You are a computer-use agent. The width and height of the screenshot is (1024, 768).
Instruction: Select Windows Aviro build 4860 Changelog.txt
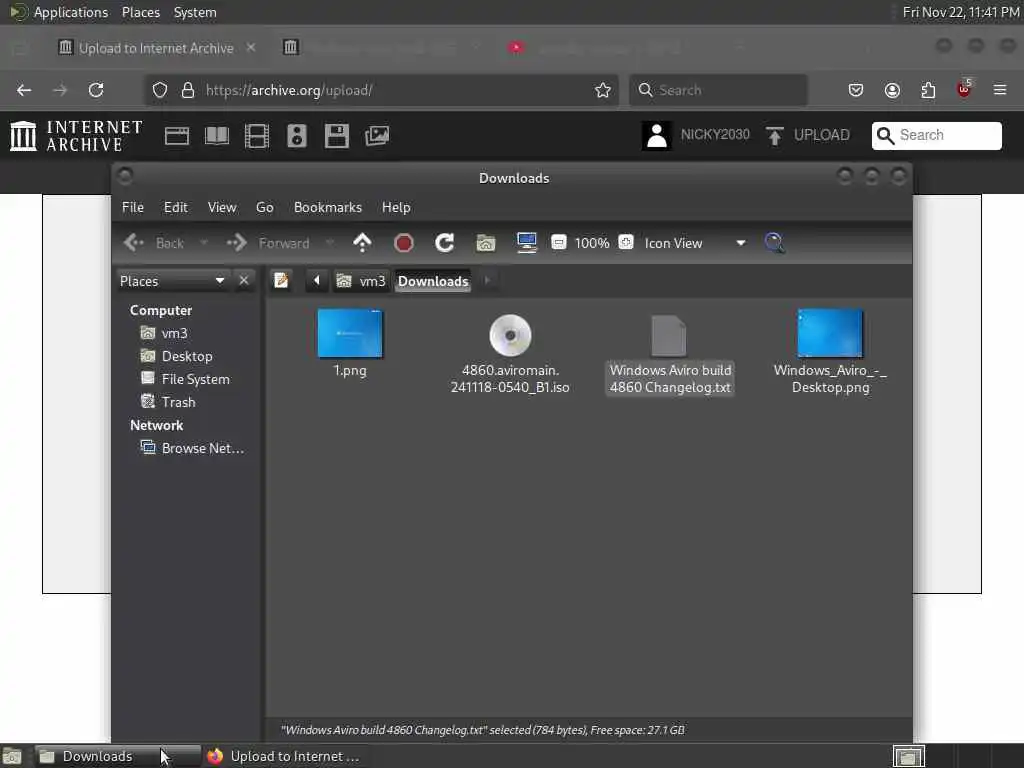click(670, 355)
